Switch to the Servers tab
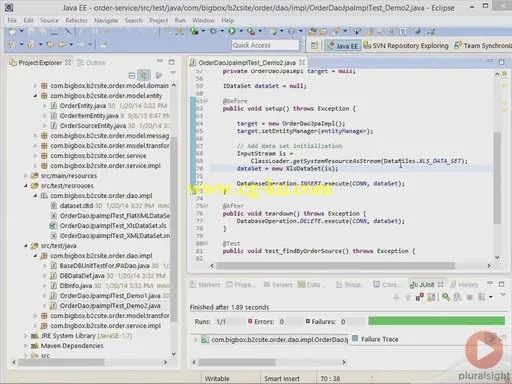The height and width of the screenshot is (384, 512). pos(278,285)
